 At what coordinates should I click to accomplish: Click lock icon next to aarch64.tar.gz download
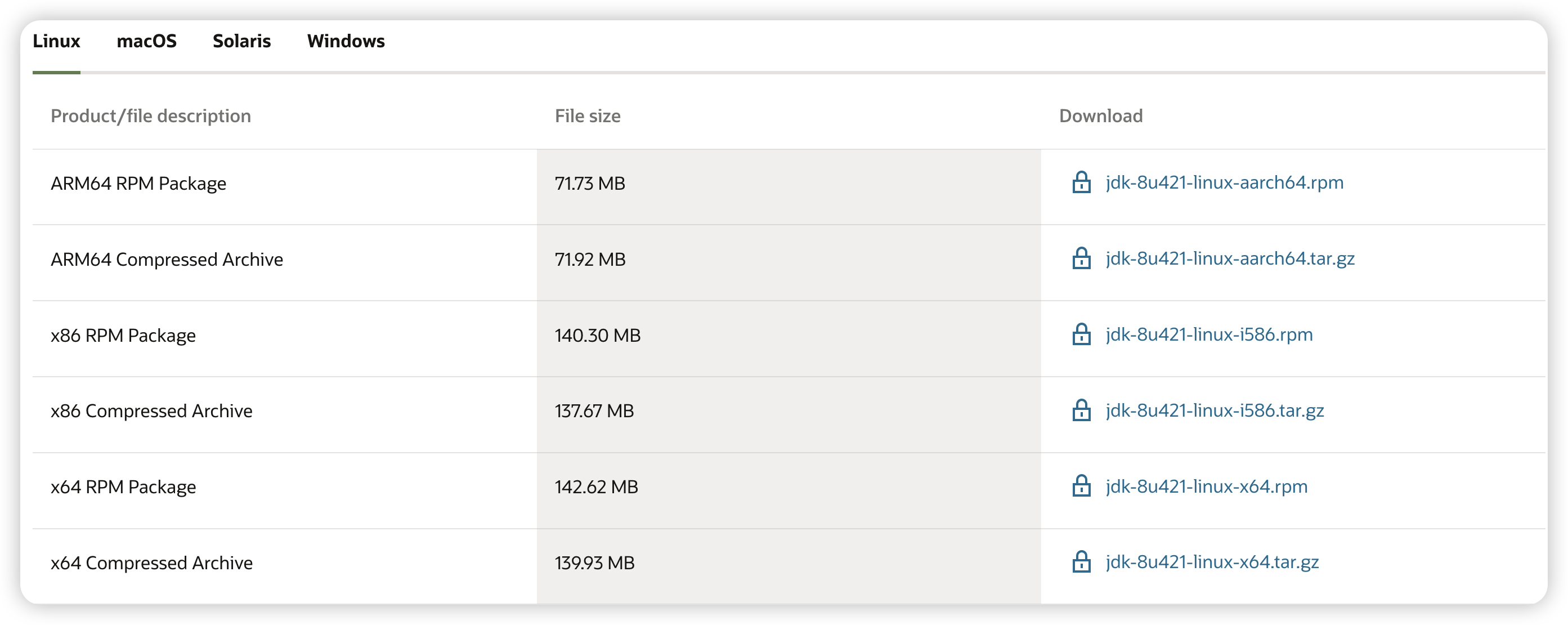click(x=1081, y=259)
